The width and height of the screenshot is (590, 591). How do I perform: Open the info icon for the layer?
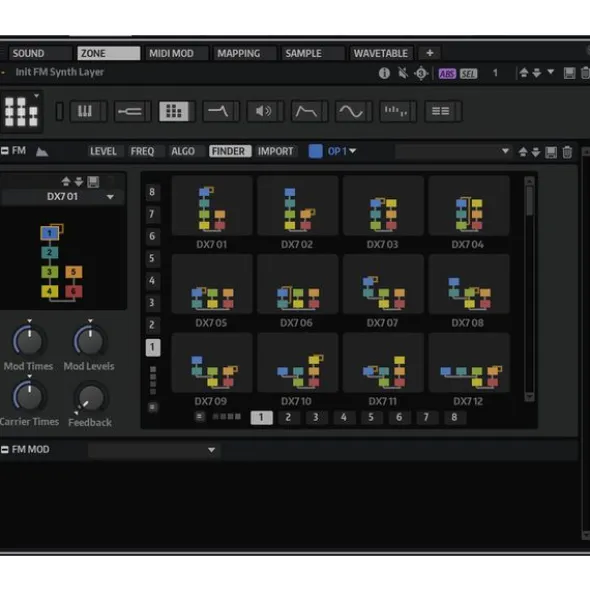click(x=384, y=73)
